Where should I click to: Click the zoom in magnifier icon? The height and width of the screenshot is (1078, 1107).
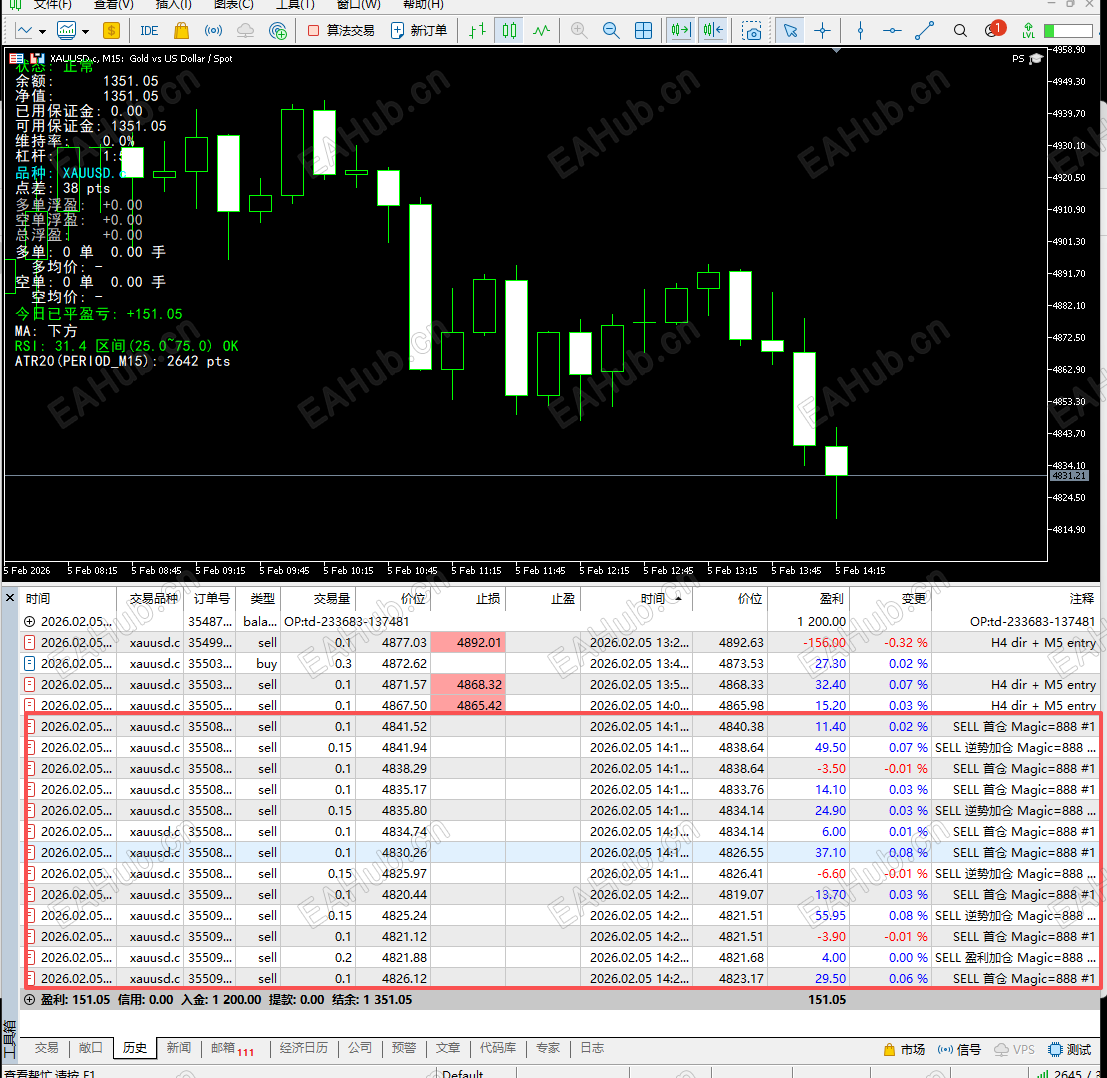coord(579,30)
